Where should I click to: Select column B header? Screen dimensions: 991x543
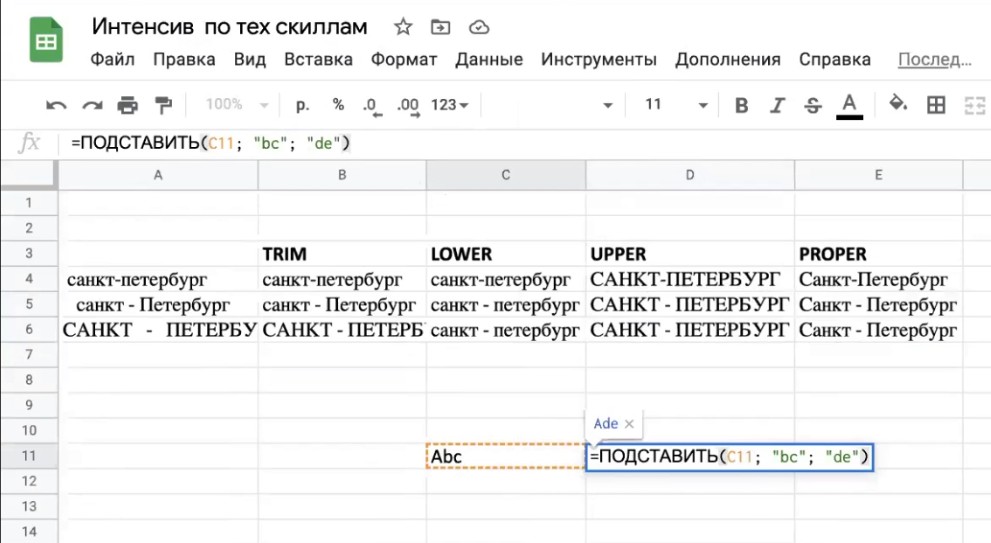coord(342,175)
